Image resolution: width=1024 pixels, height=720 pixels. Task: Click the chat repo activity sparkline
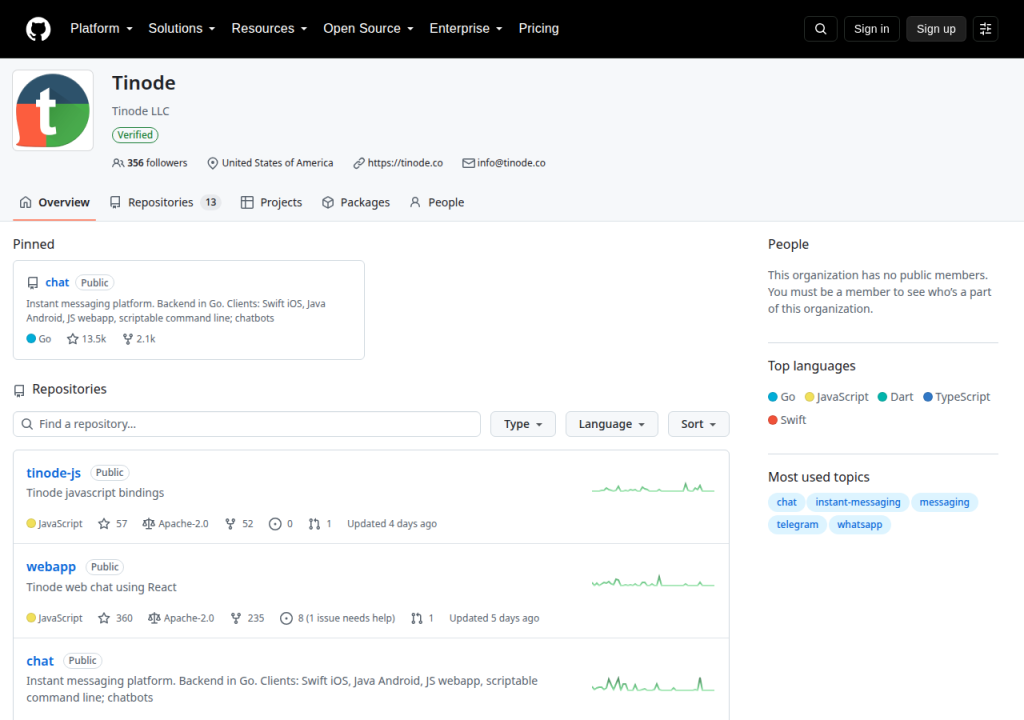653,684
